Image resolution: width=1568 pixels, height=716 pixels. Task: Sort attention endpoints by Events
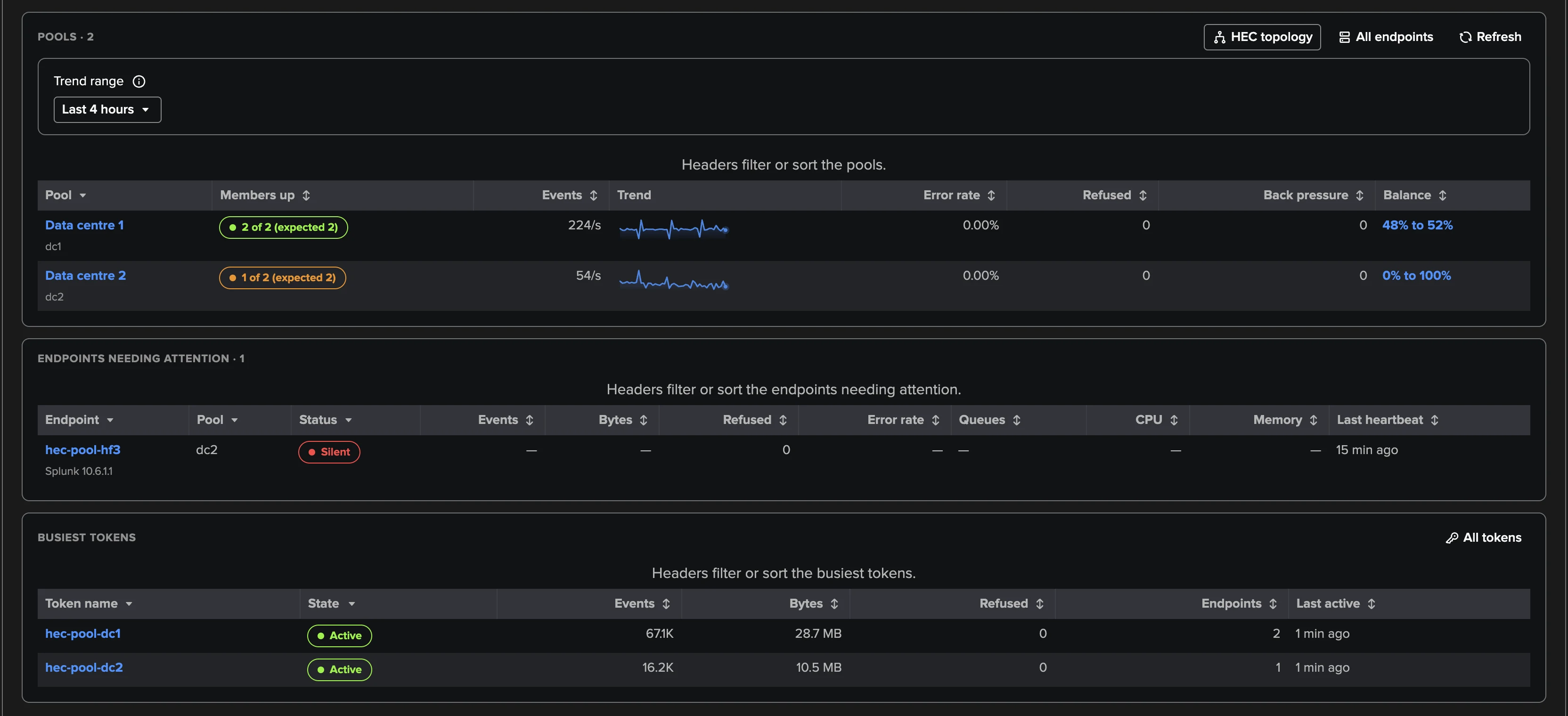[x=530, y=420]
